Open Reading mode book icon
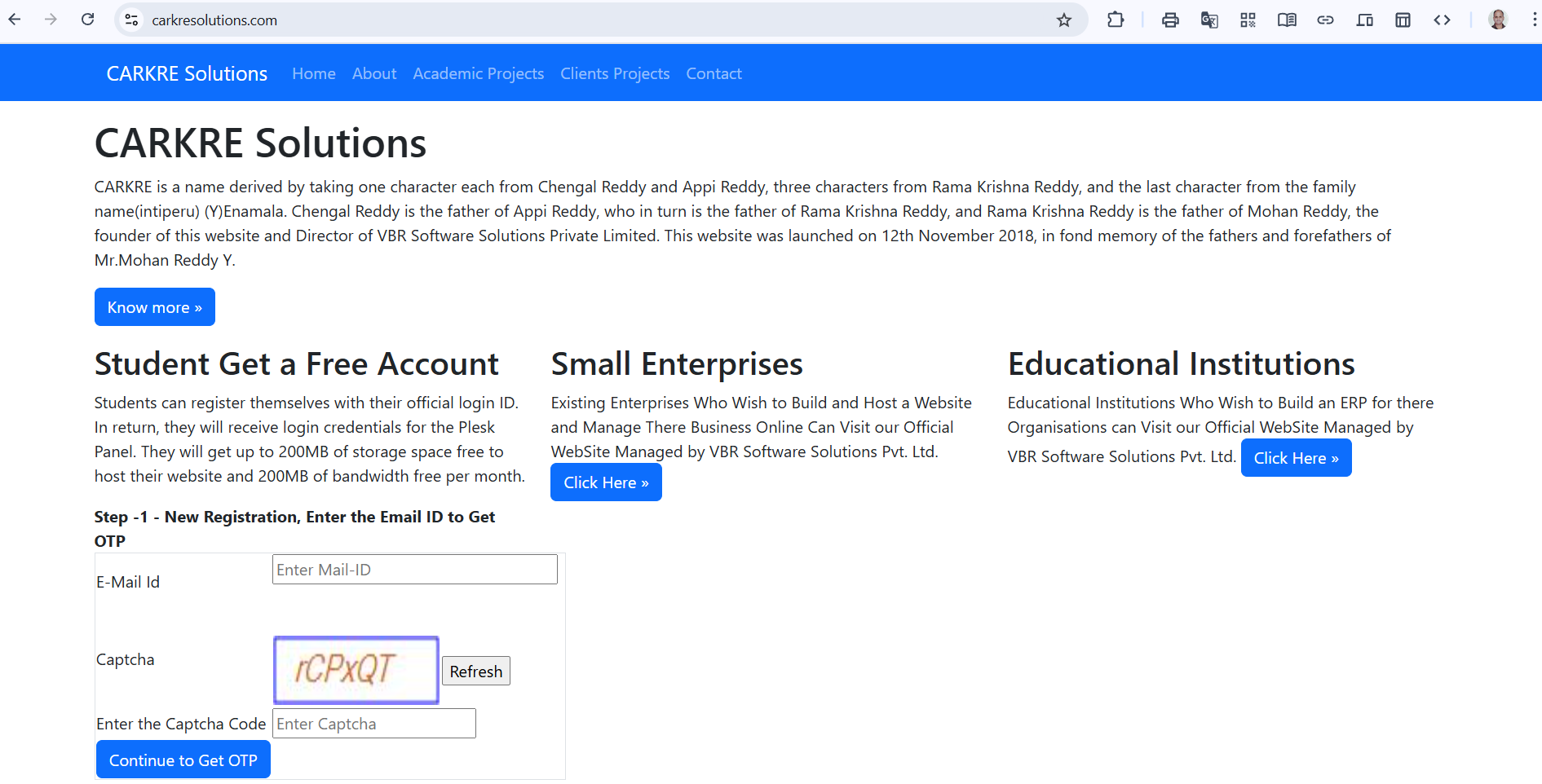Image resolution: width=1542 pixels, height=784 pixels. tap(1287, 20)
